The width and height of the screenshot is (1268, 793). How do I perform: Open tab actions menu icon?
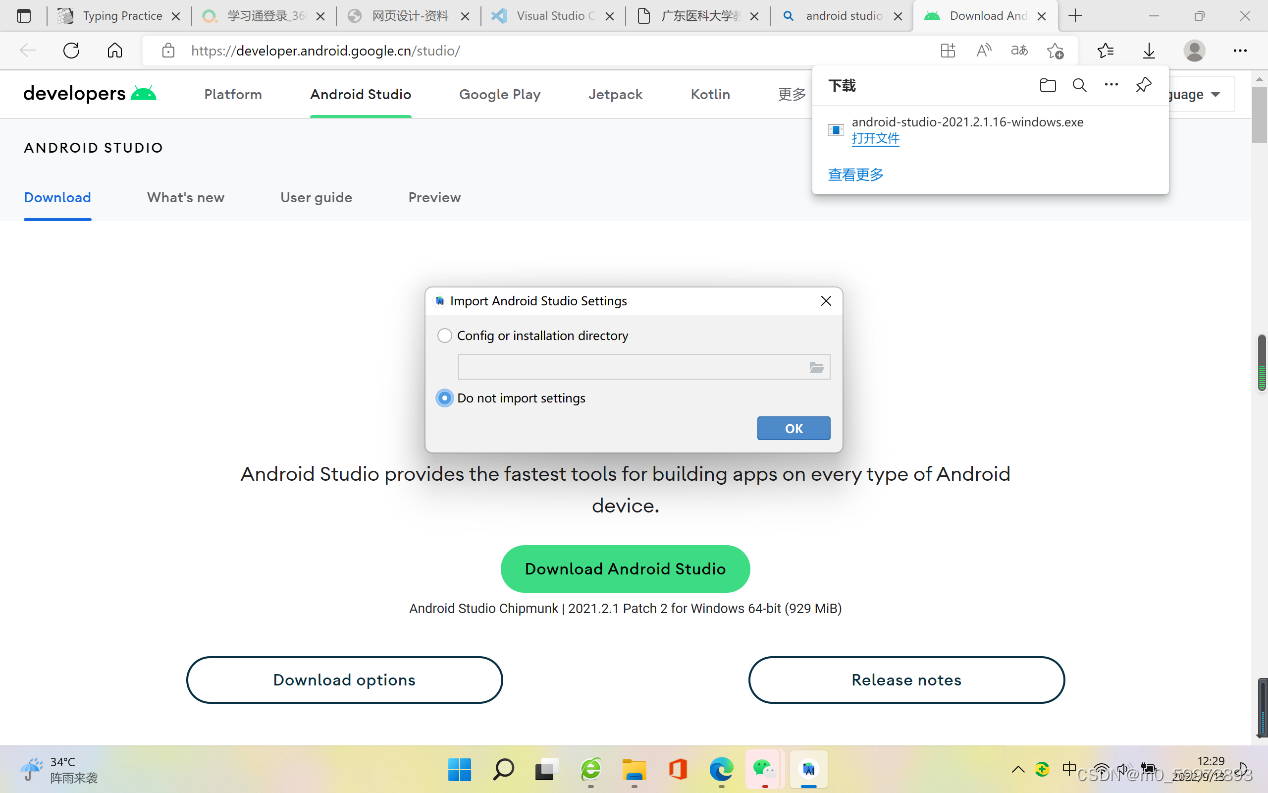(x=24, y=16)
